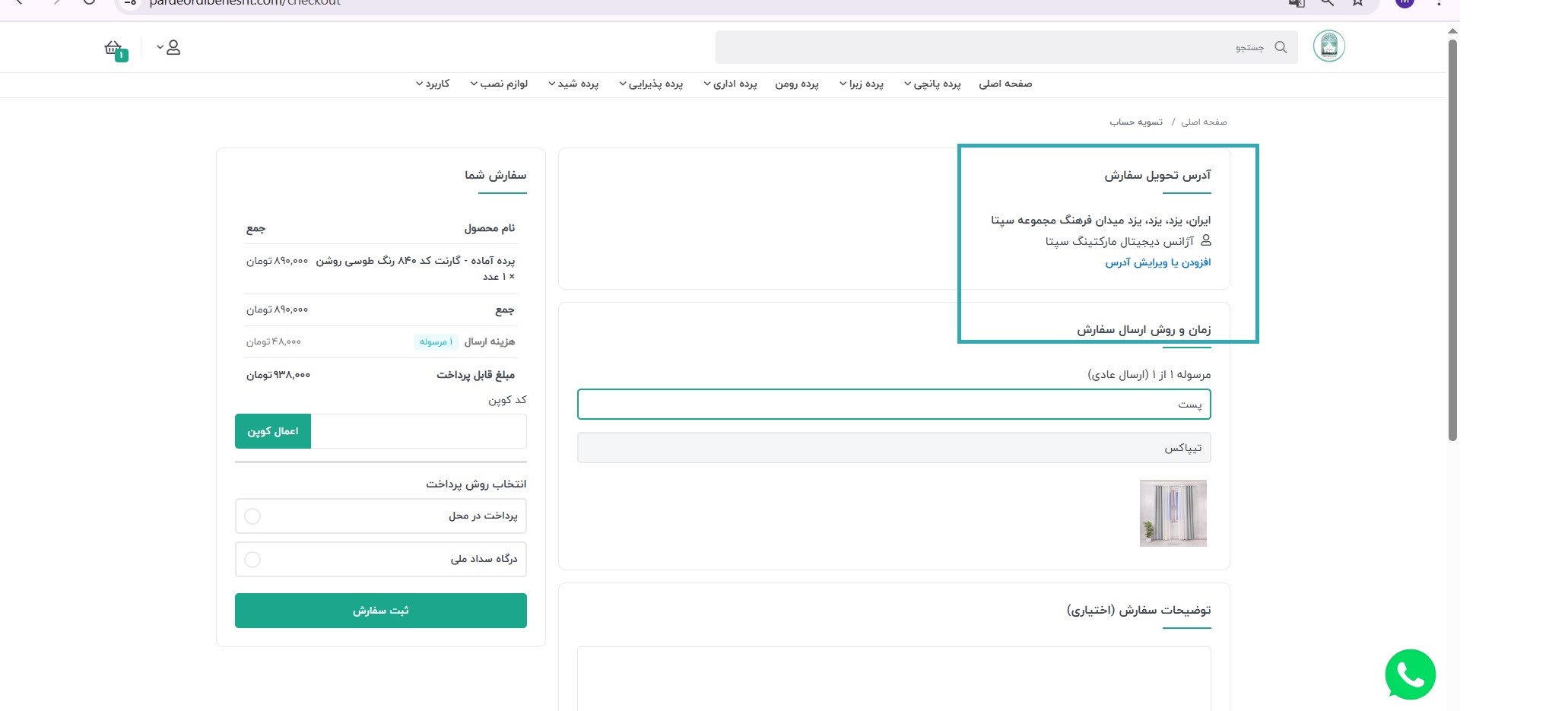Open the پرده شید dropdown

(x=576, y=84)
